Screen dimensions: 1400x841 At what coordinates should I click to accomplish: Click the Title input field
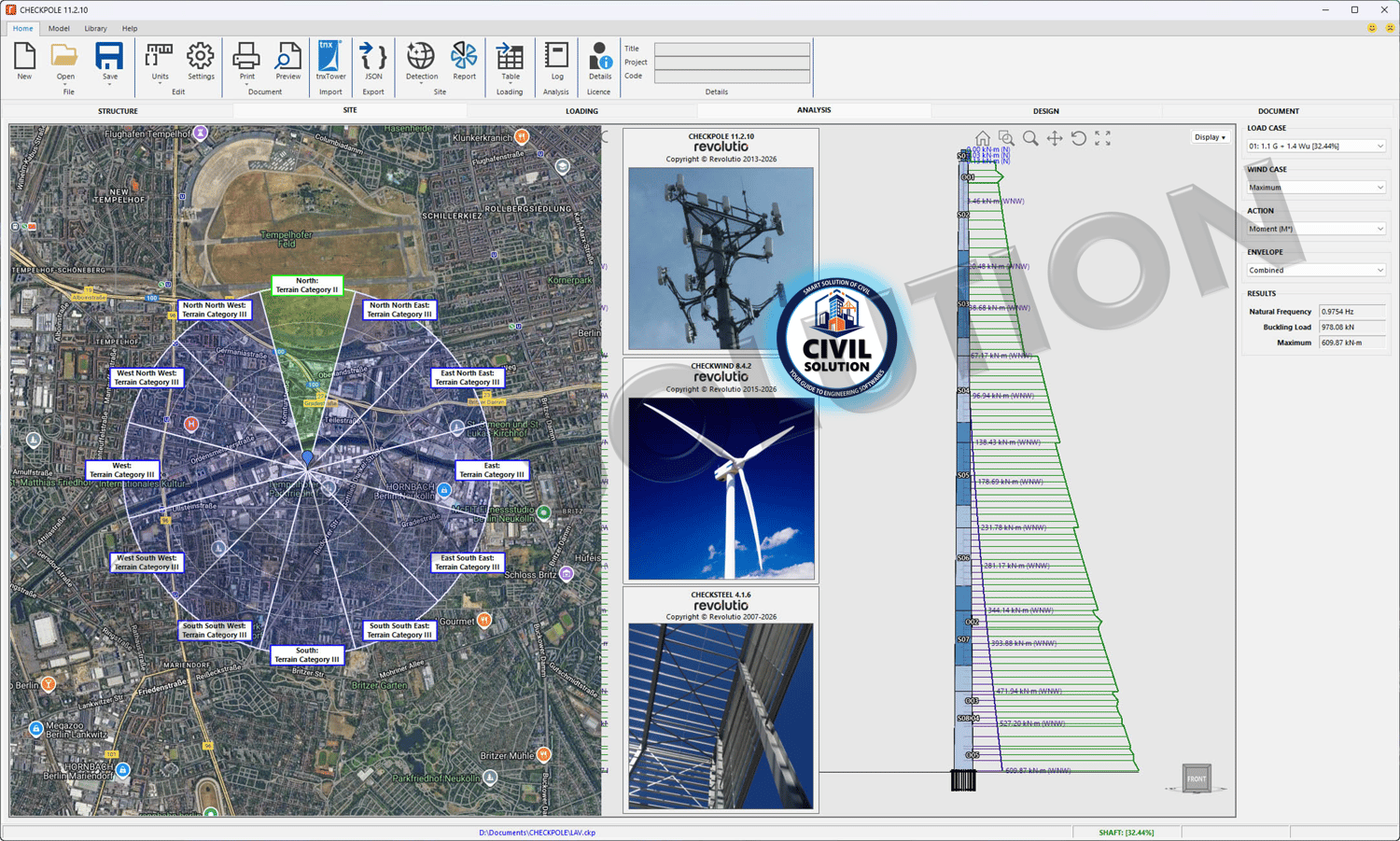coord(732,49)
